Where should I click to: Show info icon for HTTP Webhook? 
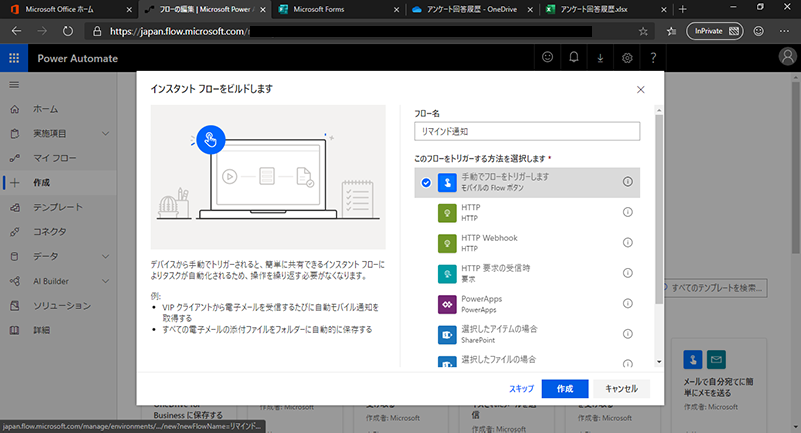click(627, 243)
